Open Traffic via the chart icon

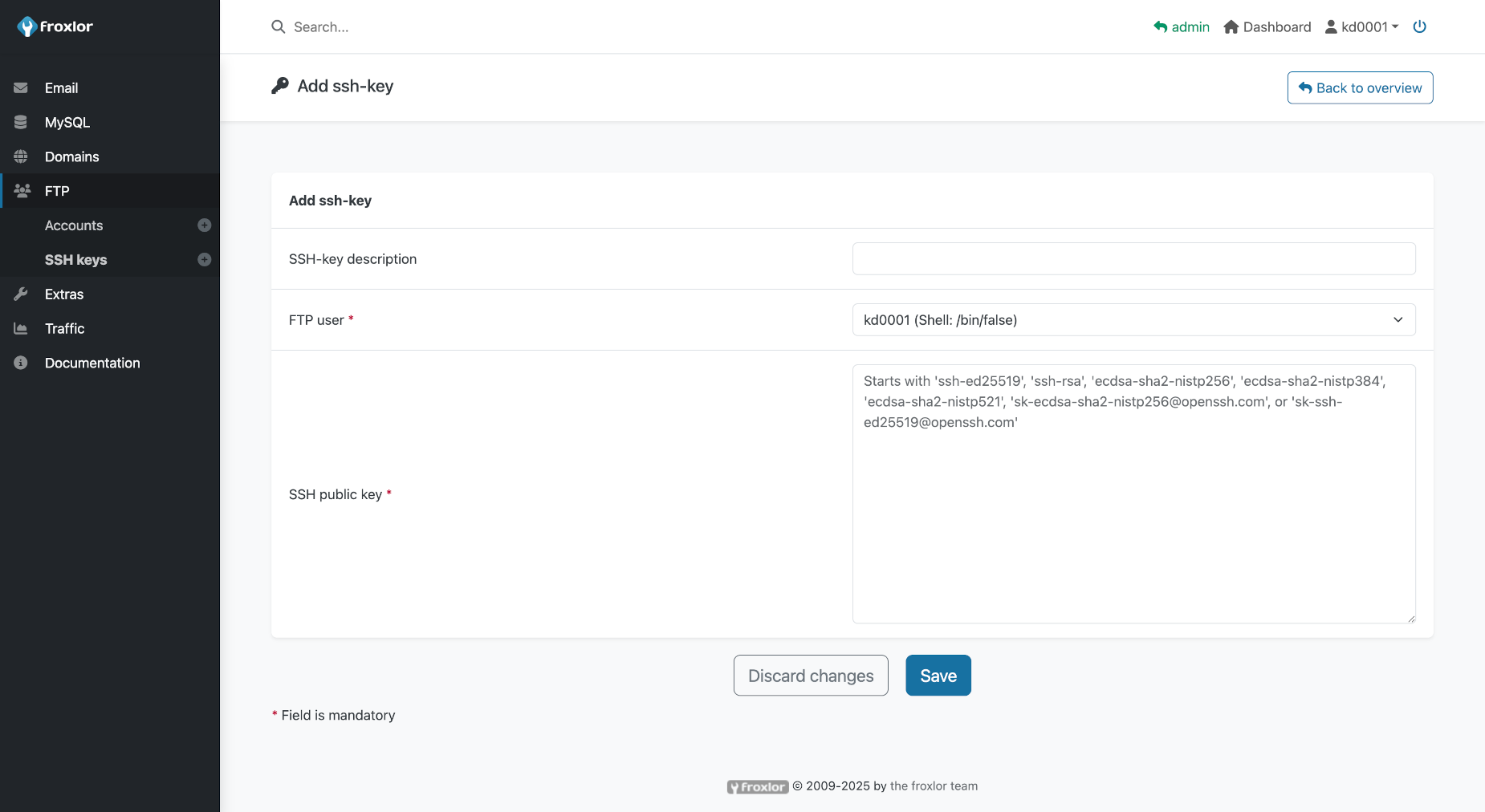pos(21,328)
